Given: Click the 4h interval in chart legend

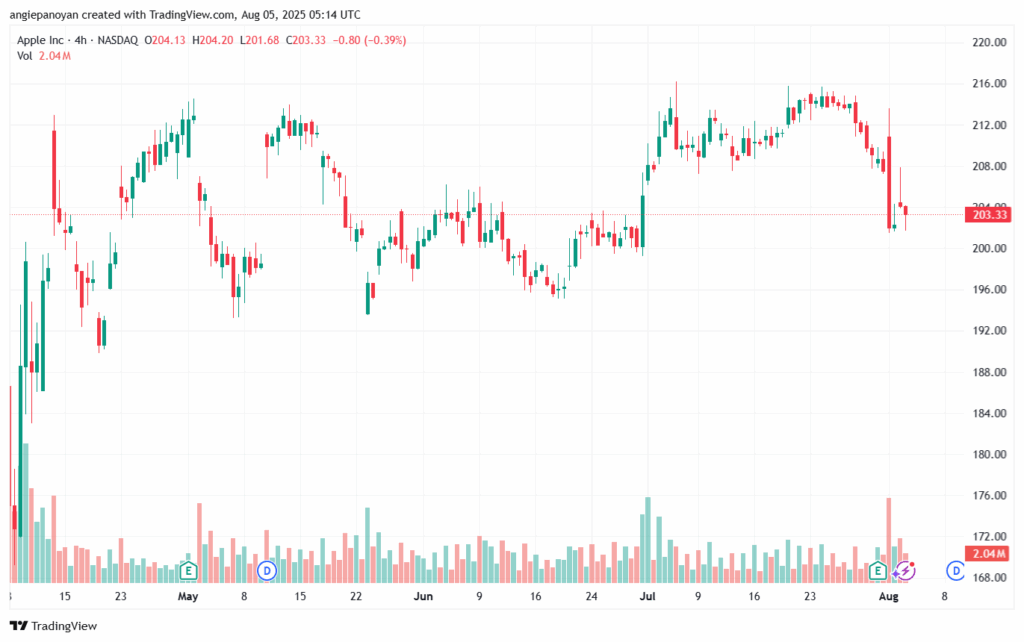Looking at the screenshot, I should pyautogui.click(x=80, y=40).
